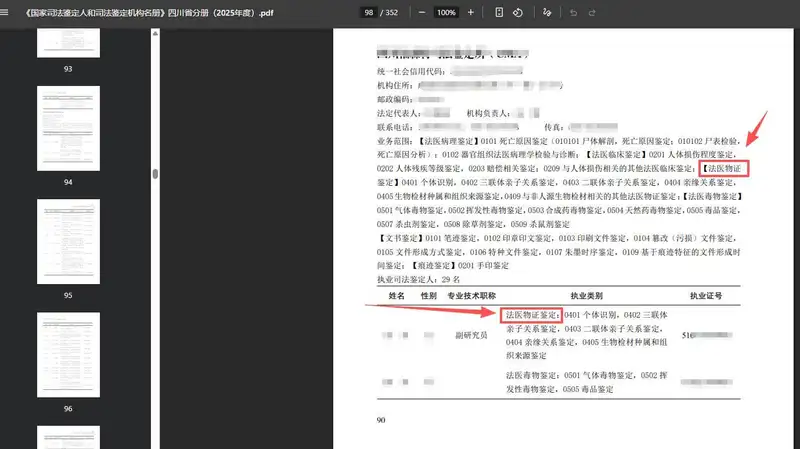
Task: Click the 机构负责人 label
Action: [489, 113]
